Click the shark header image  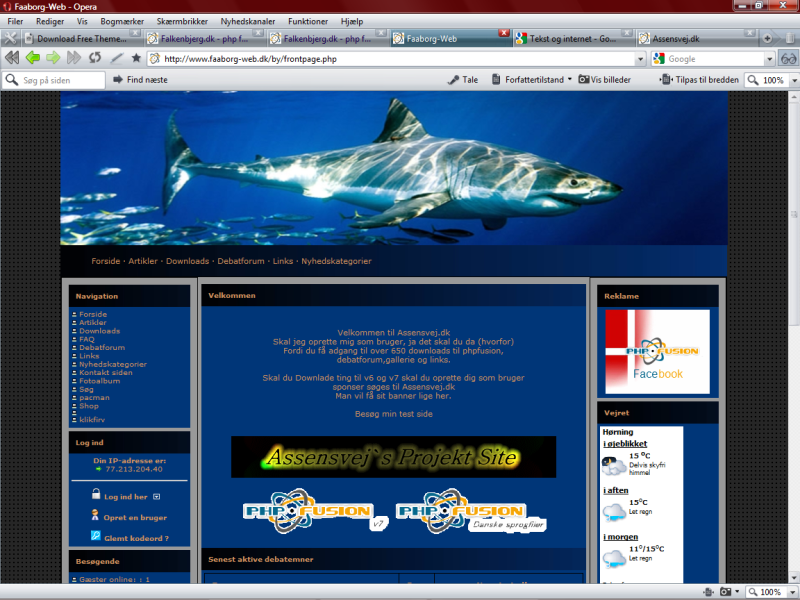394,168
